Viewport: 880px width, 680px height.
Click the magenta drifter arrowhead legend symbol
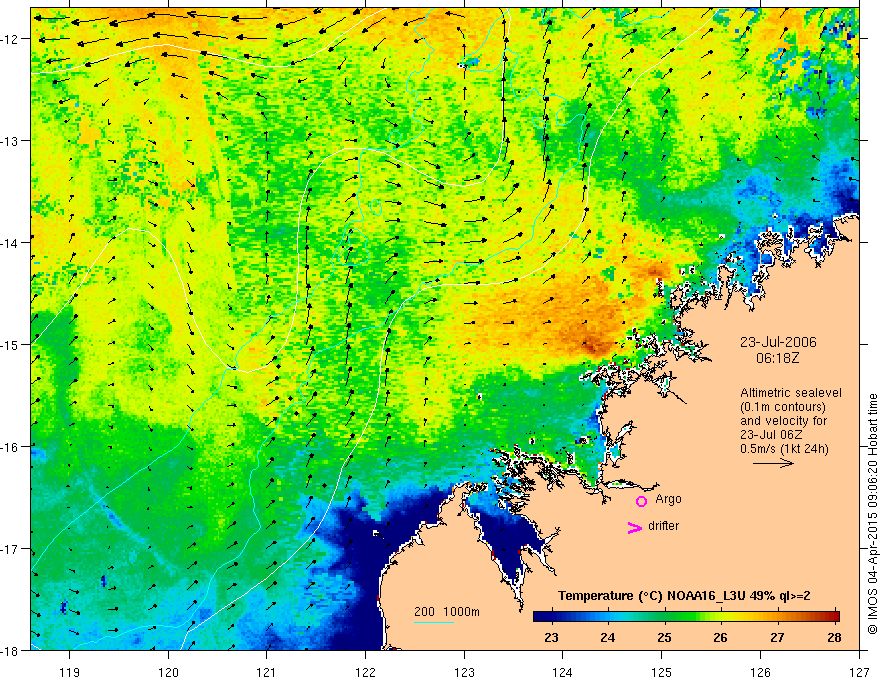[634, 527]
